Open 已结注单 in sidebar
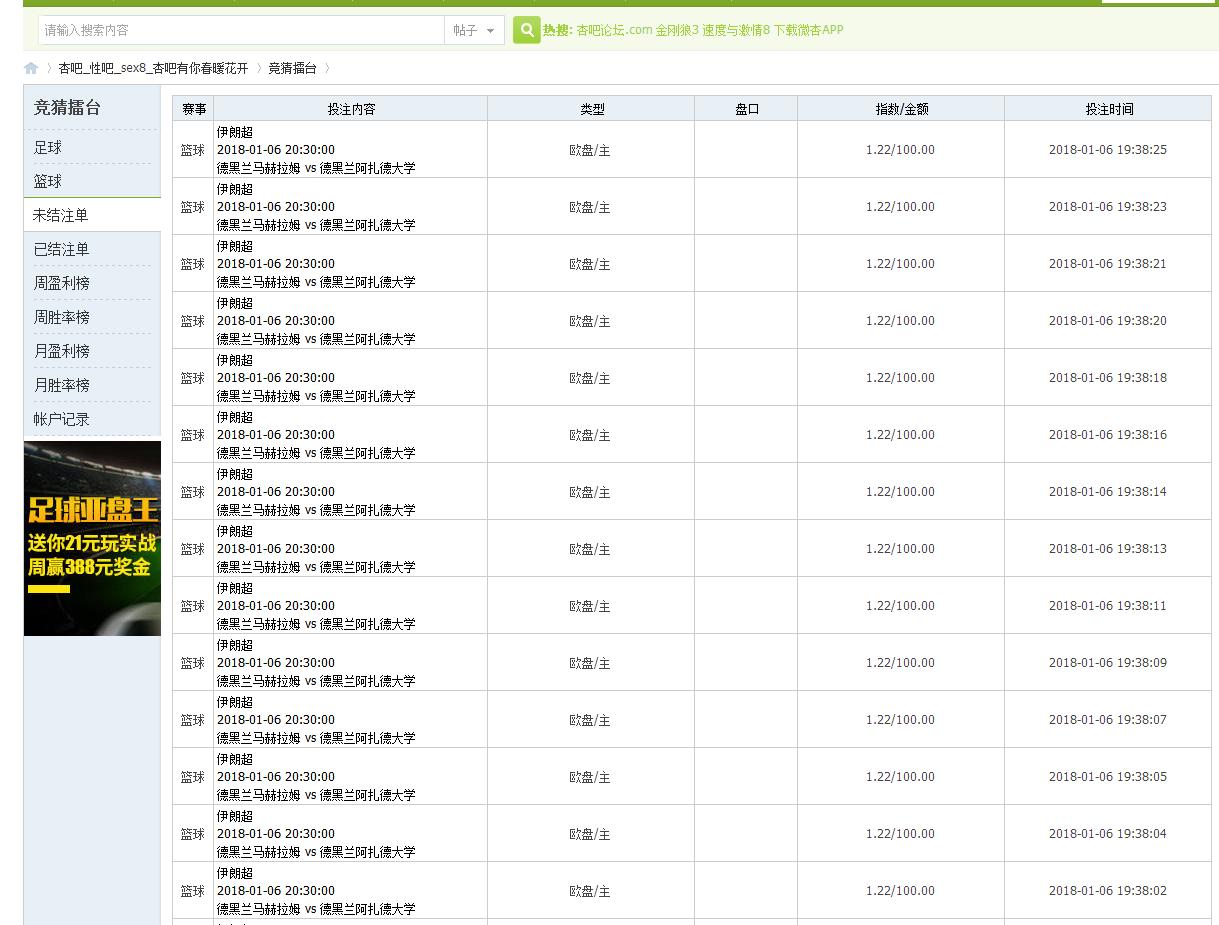This screenshot has height=925, width=1219. coord(61,249)
